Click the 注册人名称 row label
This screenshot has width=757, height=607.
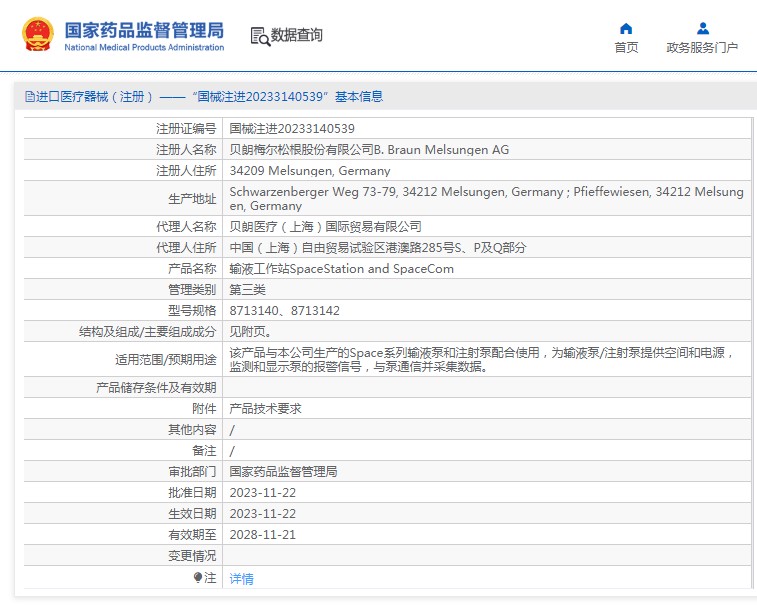click(186, 150)
